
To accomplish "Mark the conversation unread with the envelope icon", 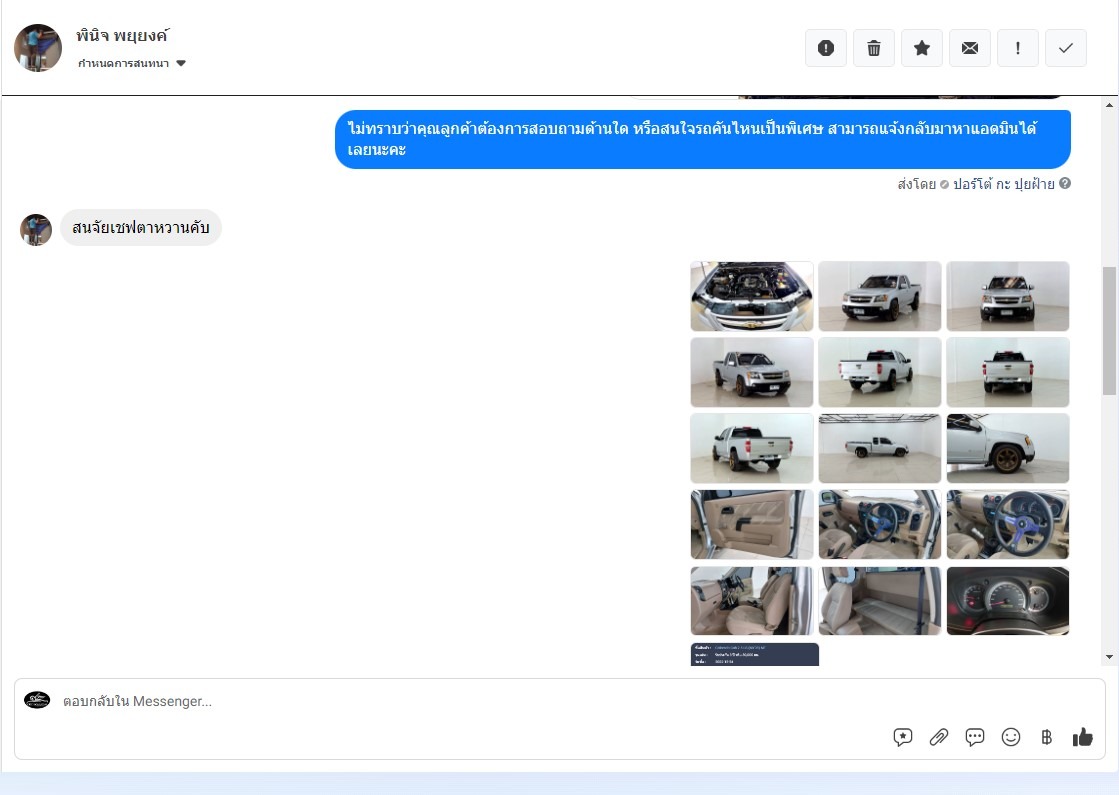I will (x=970, y=48).
